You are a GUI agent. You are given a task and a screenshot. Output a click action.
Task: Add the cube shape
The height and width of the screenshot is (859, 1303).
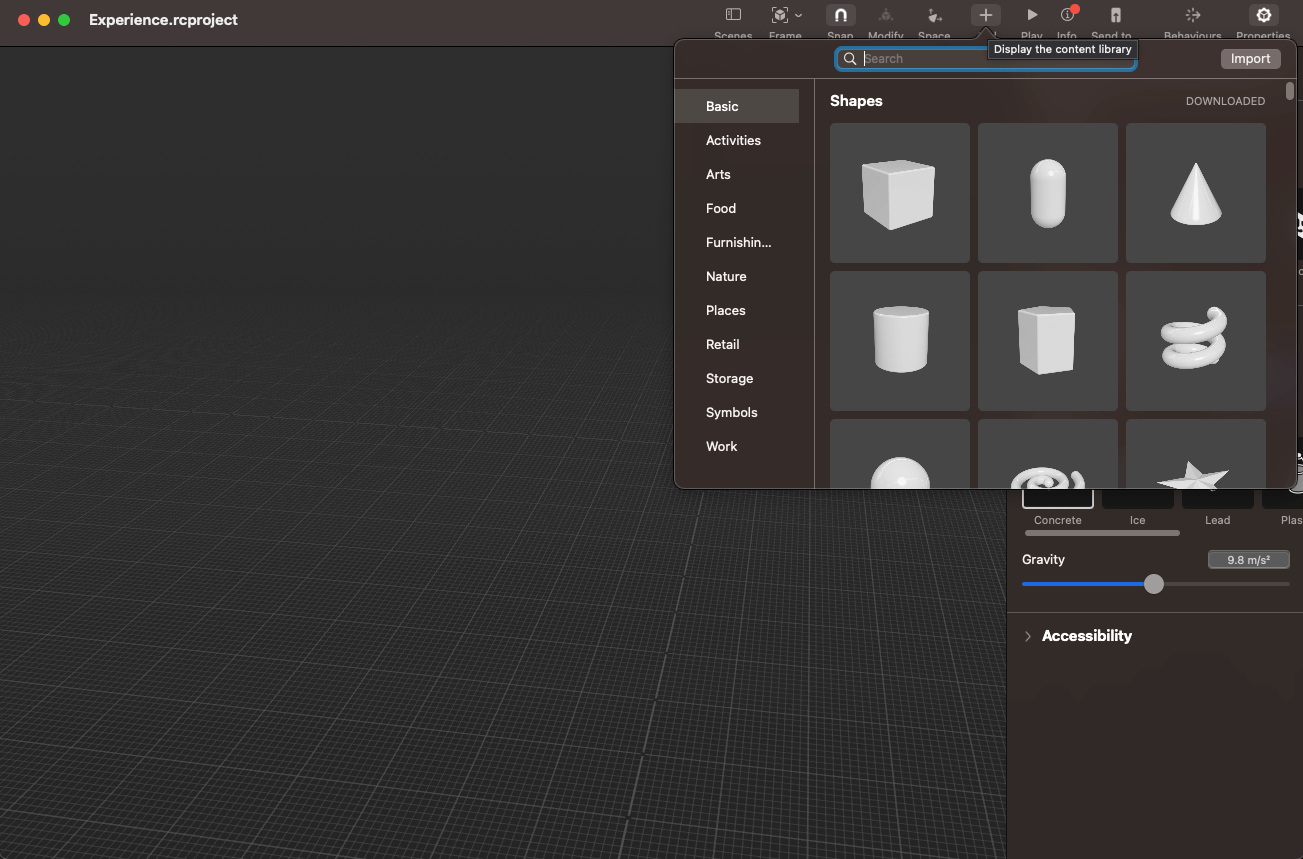900,193
